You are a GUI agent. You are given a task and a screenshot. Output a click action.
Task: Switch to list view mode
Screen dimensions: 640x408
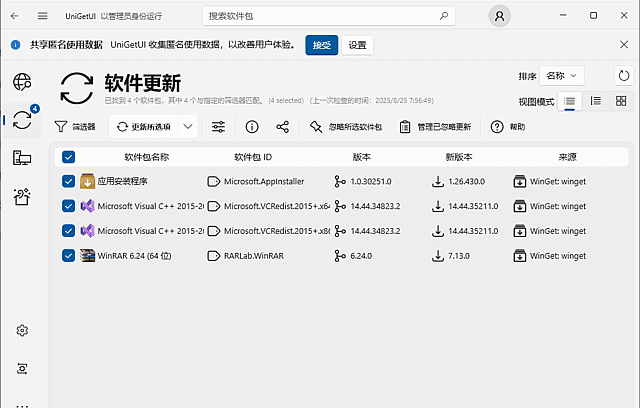pos(569,101)
